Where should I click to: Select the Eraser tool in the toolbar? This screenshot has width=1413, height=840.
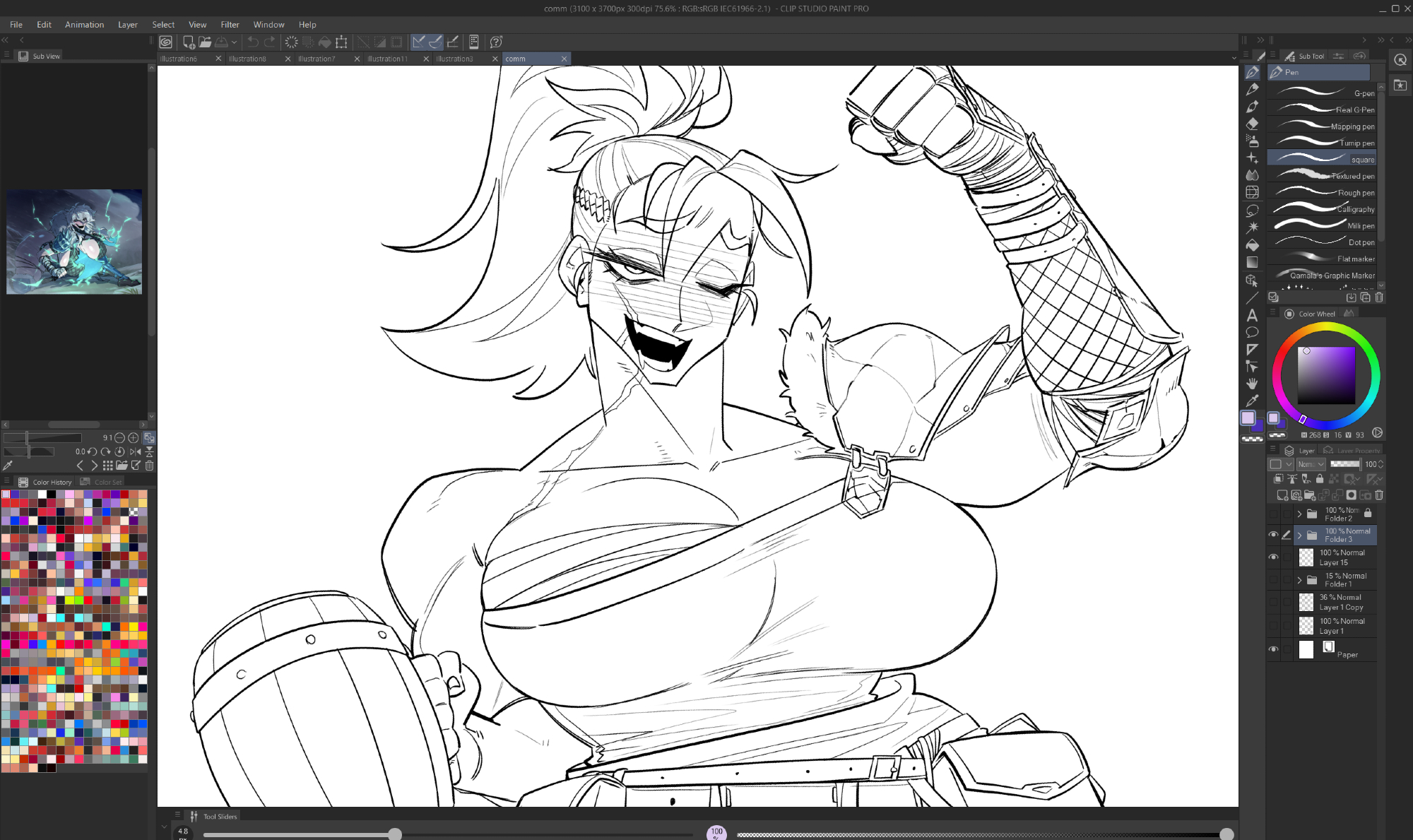(1252, 124)
